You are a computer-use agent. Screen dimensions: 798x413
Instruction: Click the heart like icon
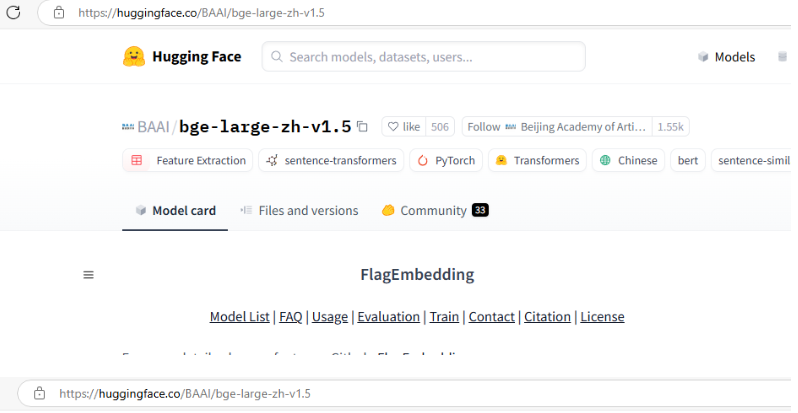[393, 127]
